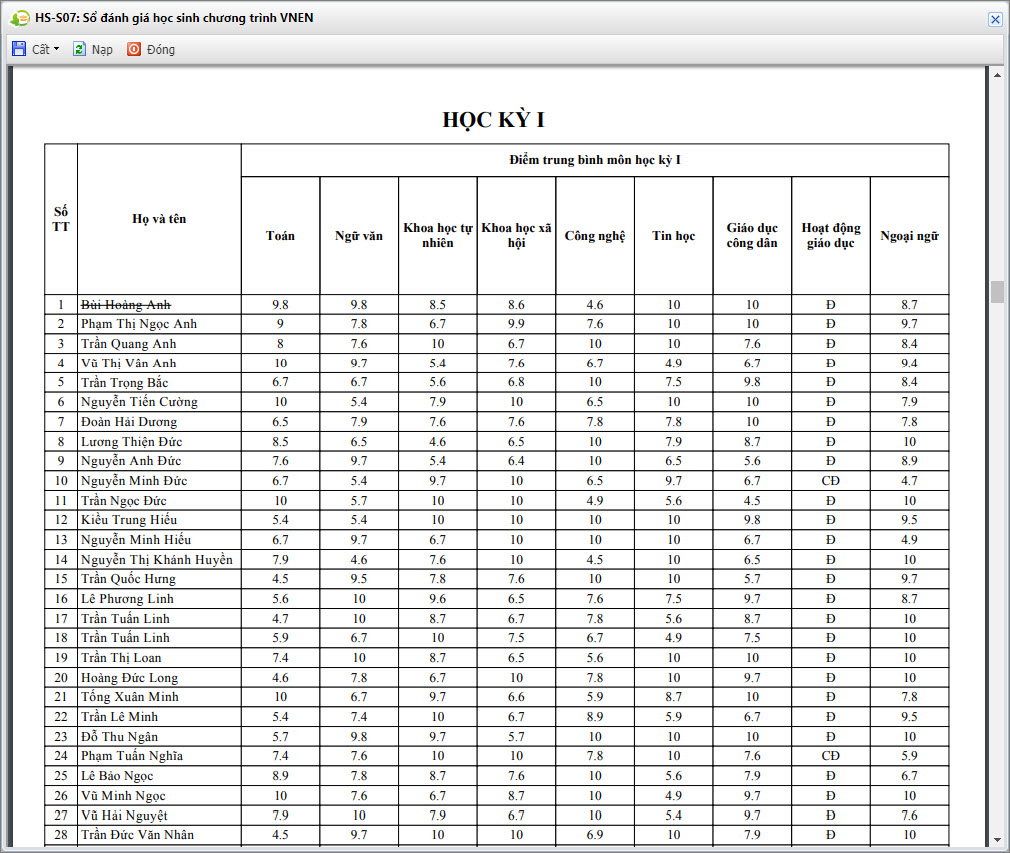This screenshot has height=853, width=1010.
Task: Click the Nạp button label
Action: point(102,50)
